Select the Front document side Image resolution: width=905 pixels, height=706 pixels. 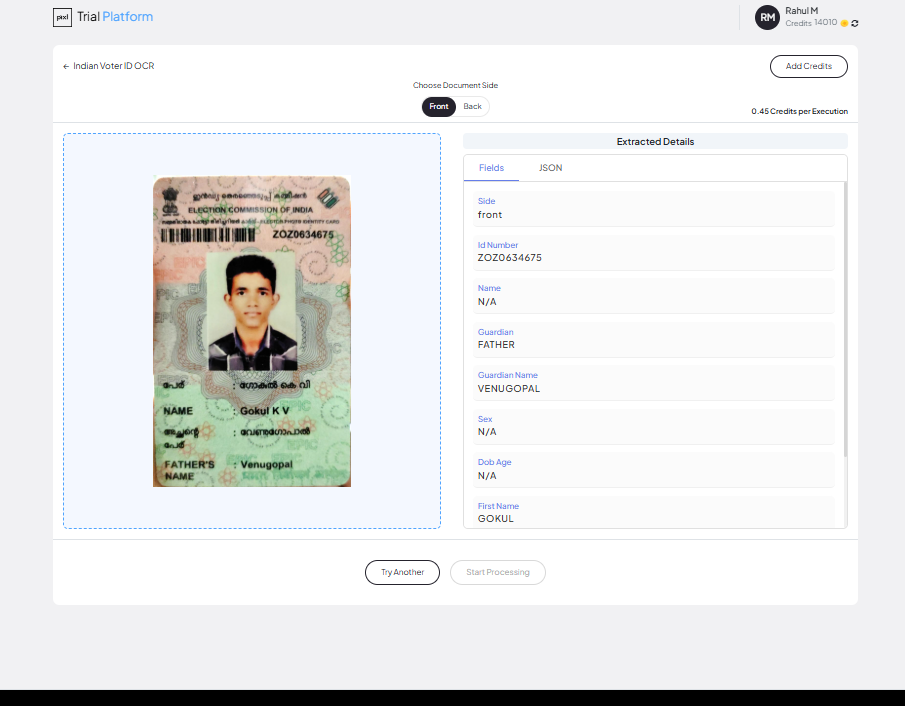coord(438,106)
